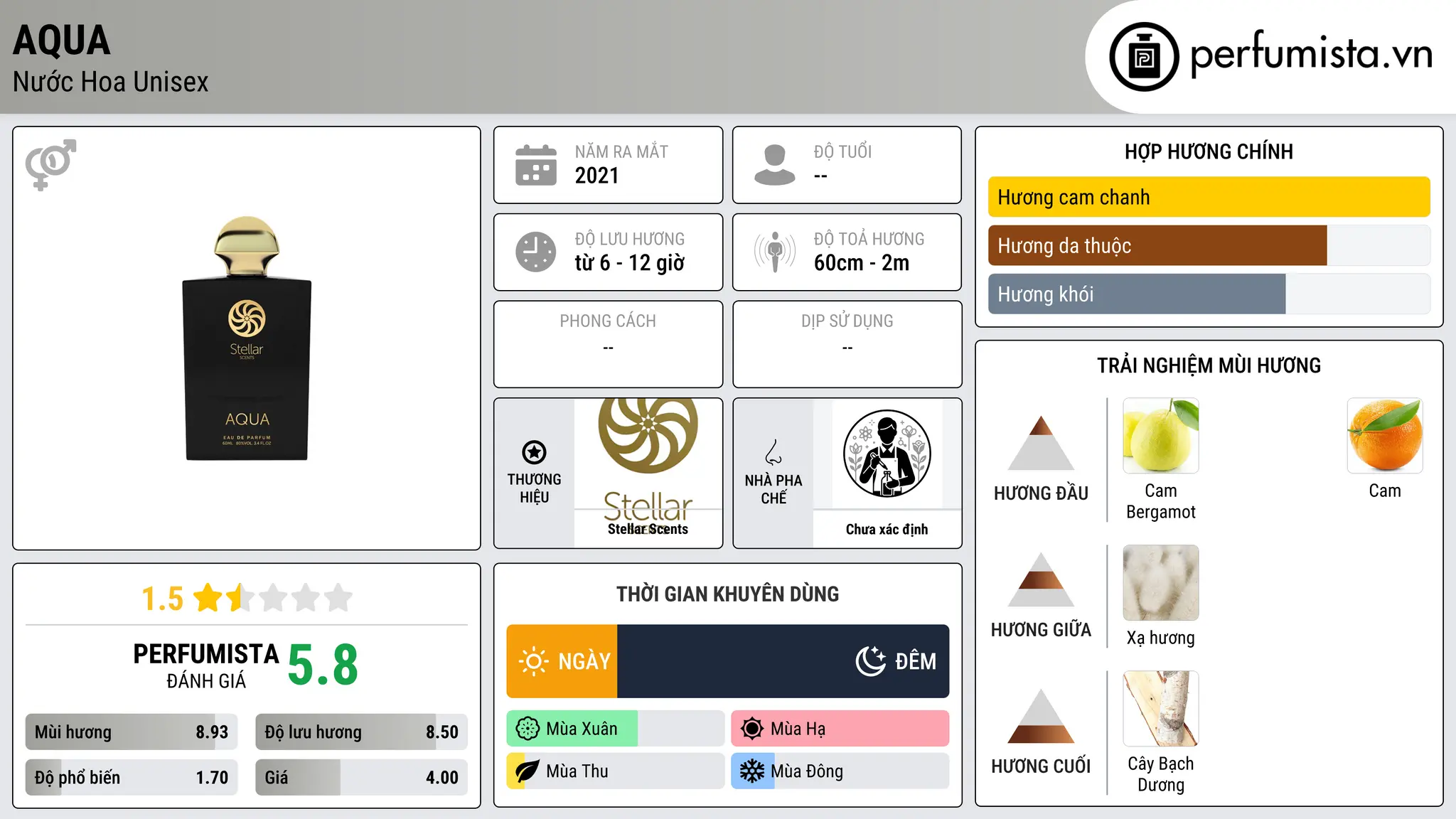1456x819 pixels.
Task: Click the Độ phổ biến 1.70 score bar
Action: (132, 778)
